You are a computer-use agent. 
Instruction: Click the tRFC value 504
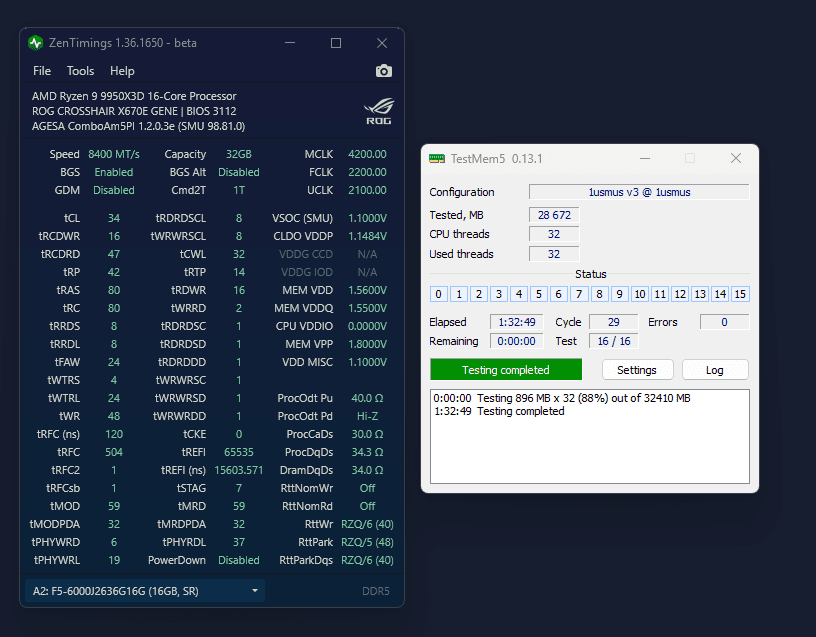114,452
